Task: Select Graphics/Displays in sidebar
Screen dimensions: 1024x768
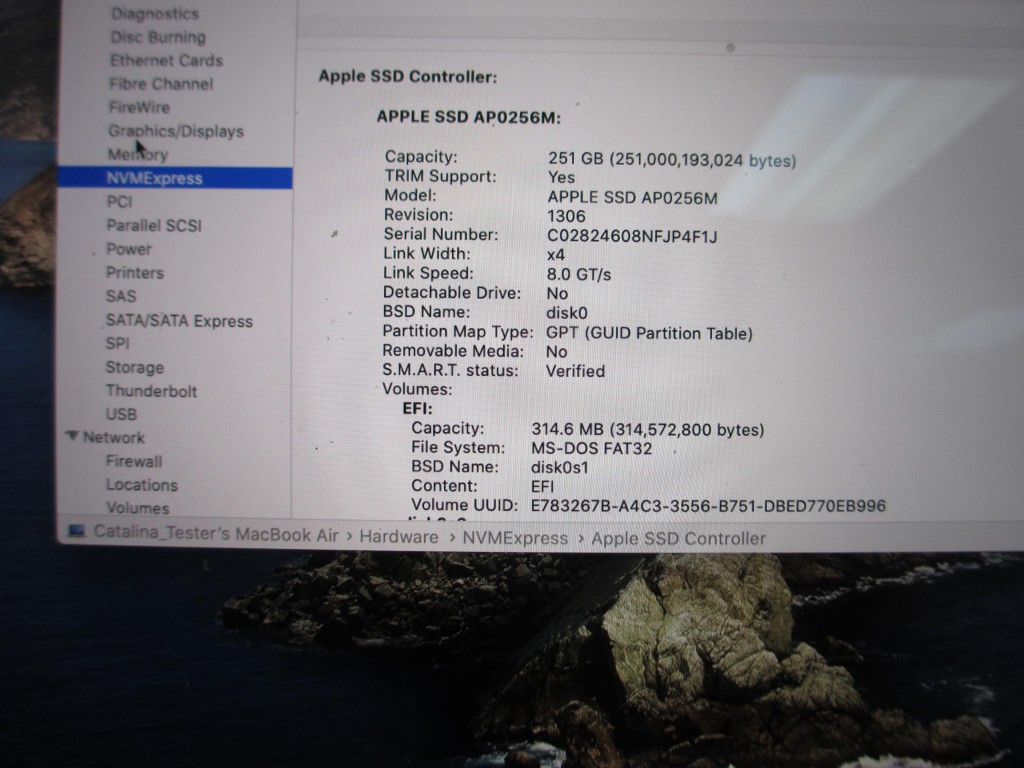Action: [x=176, y=131]
